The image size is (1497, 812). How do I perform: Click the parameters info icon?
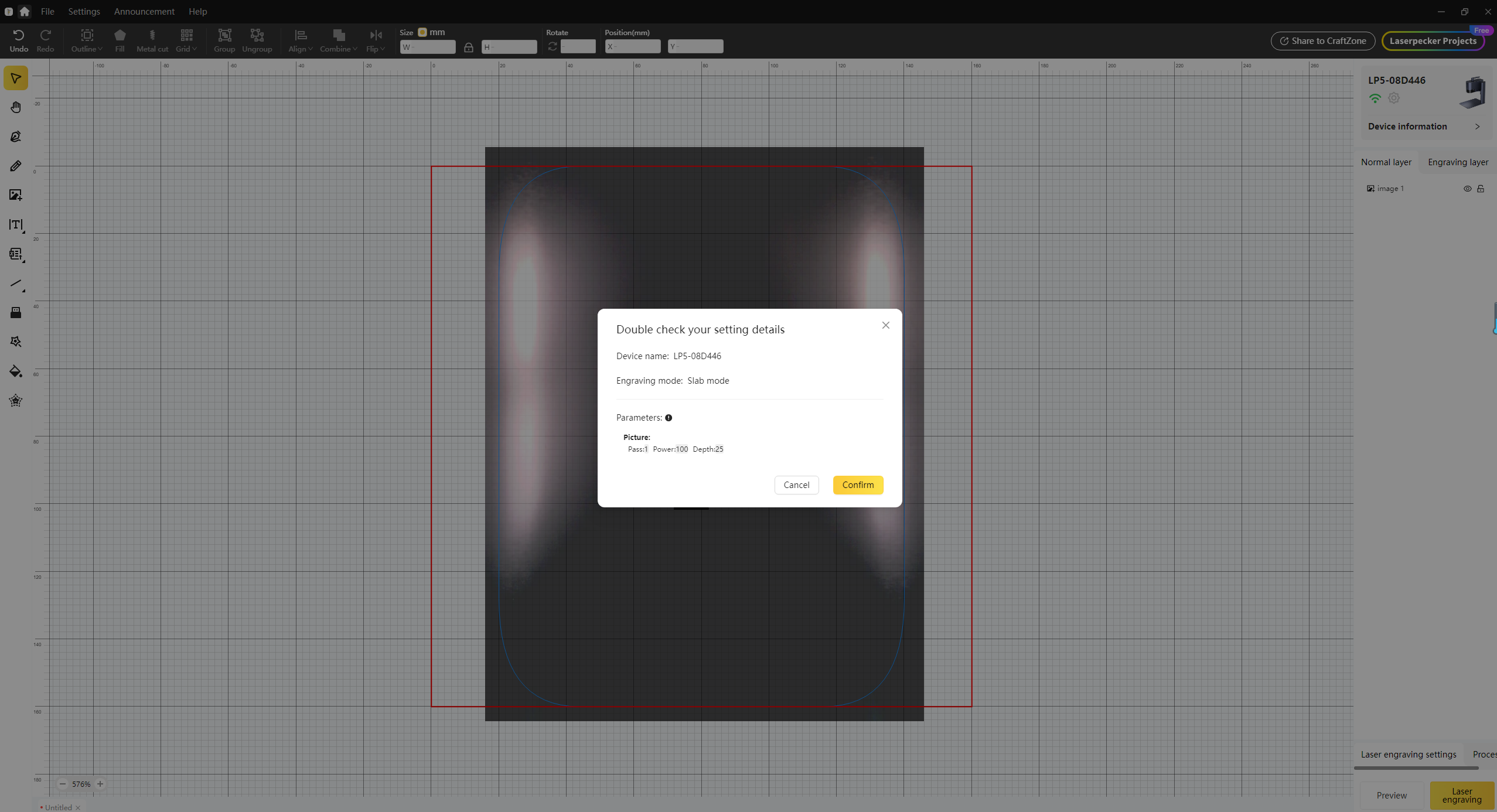(x=669, y=418)
